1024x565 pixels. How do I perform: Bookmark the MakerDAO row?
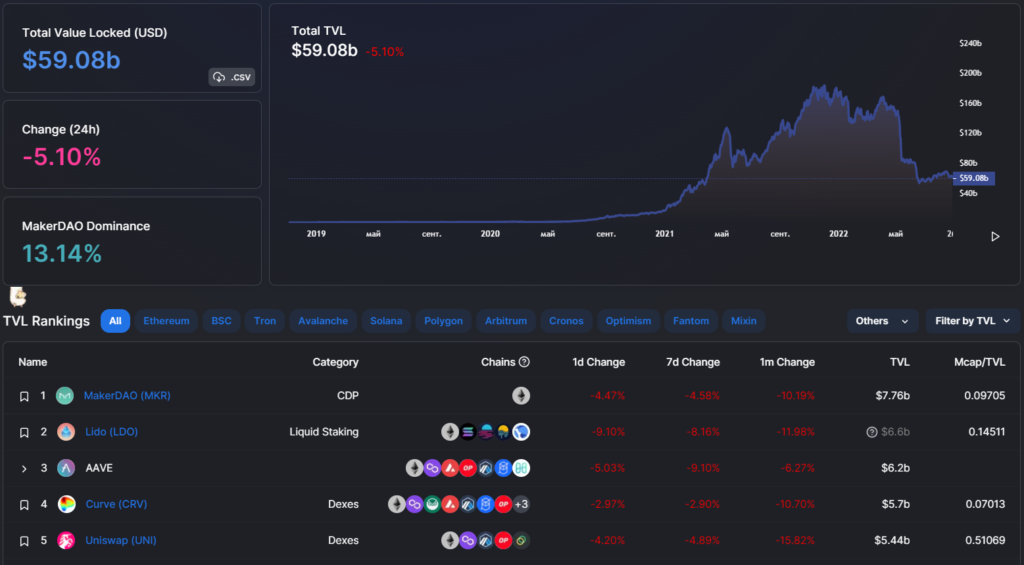pyautogui.click(x=24, y=396)
